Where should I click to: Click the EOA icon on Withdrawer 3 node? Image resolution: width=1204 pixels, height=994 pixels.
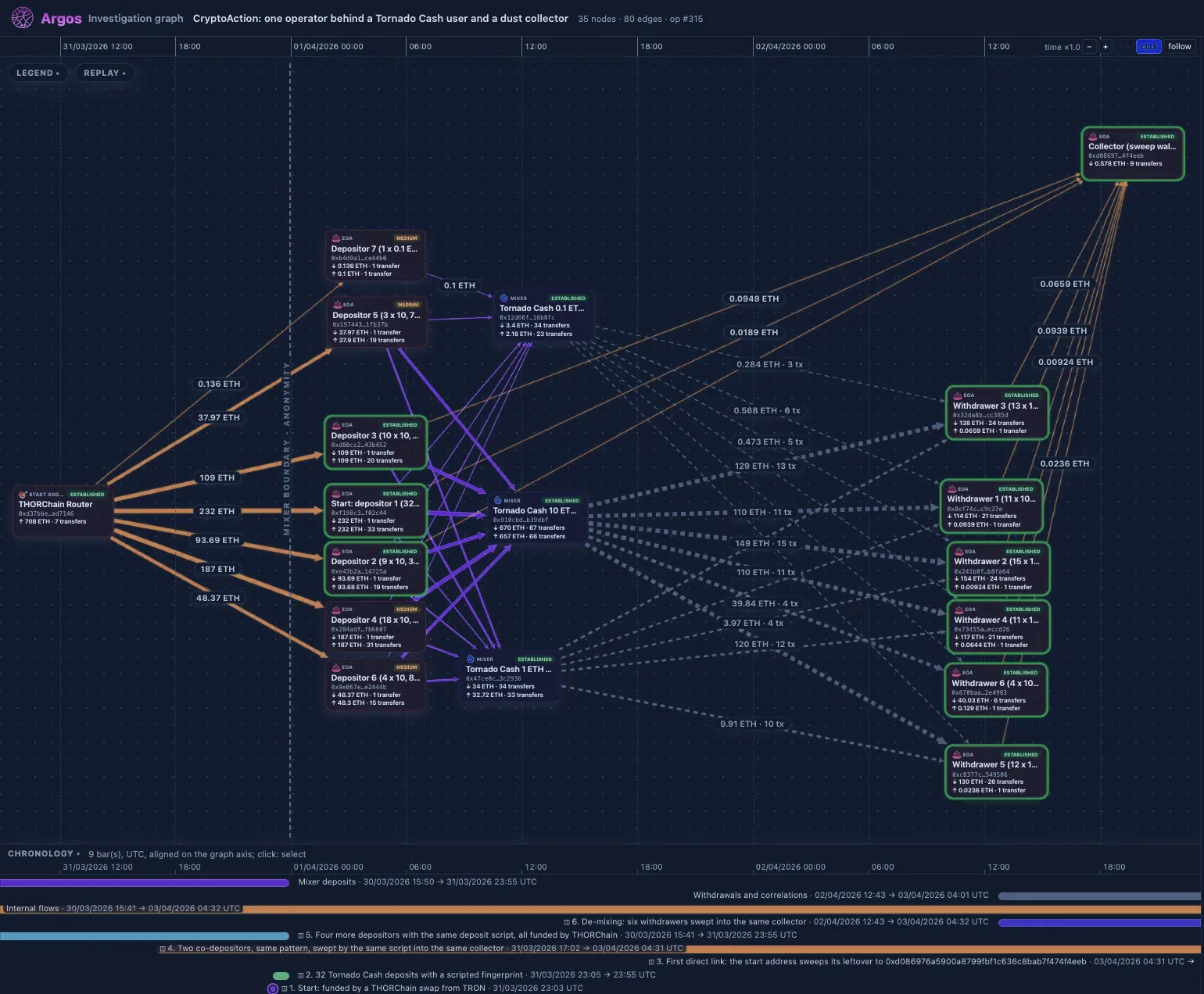click(958, 395)
